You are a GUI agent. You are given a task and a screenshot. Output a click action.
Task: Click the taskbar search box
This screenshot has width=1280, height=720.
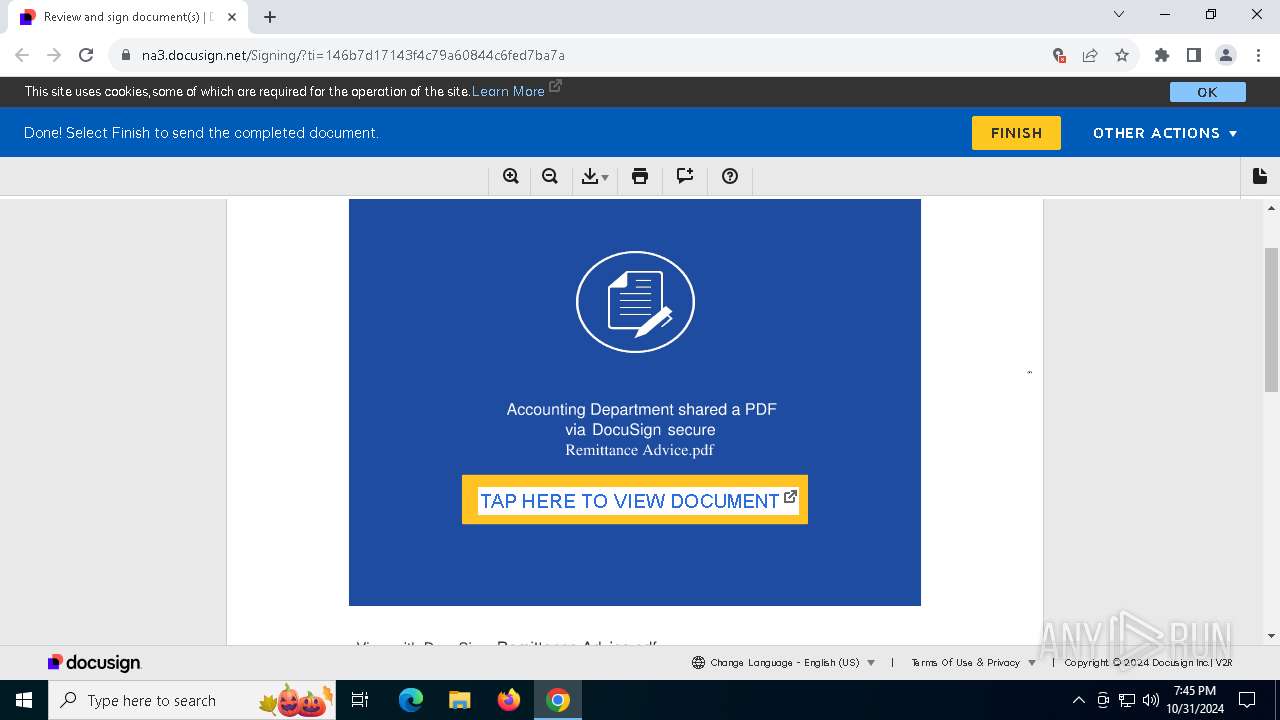tap(193, 700)
